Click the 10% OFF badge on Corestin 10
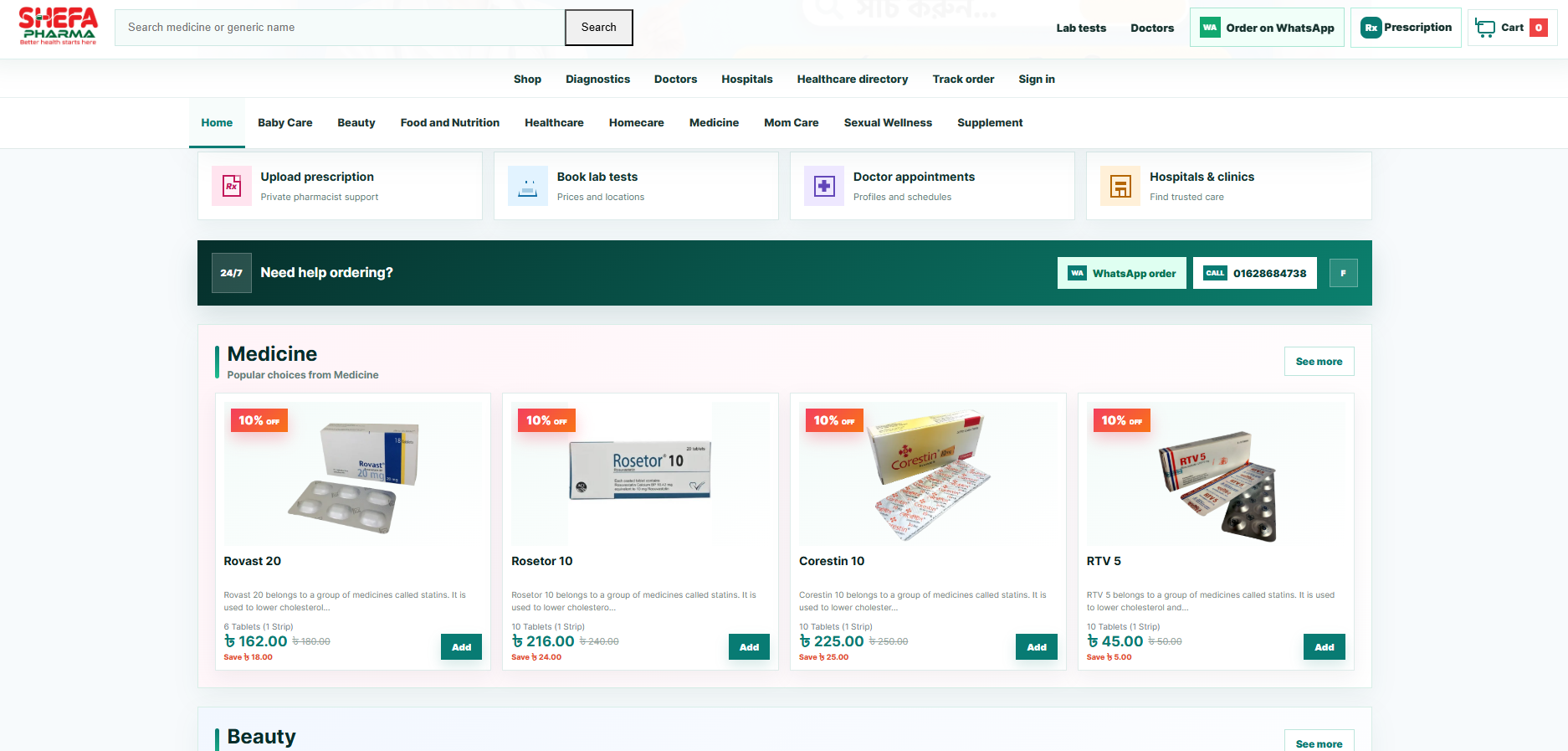Screen dimensions: 1568x751 coord(834,420)
